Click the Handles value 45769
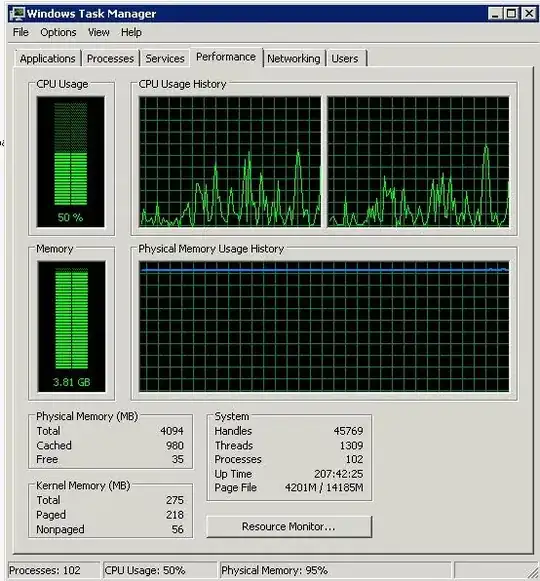Viewport: 540px width, 581px height. pyautogui.click(x=348, y=431)
